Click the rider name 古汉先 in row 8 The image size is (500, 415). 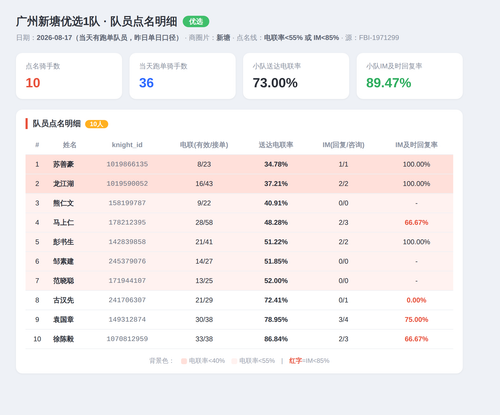click(x=63, y=300)
